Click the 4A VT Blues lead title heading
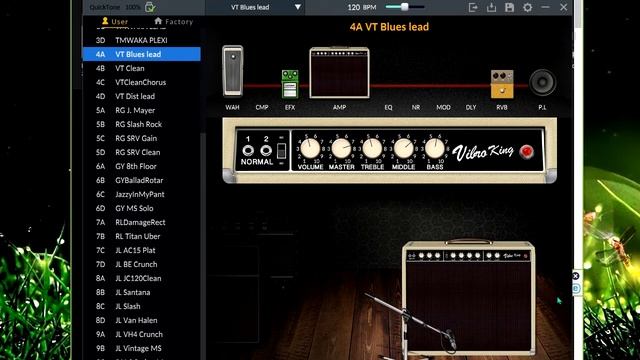The width and height of the screenshot is (640, 360). pos(389,27)
